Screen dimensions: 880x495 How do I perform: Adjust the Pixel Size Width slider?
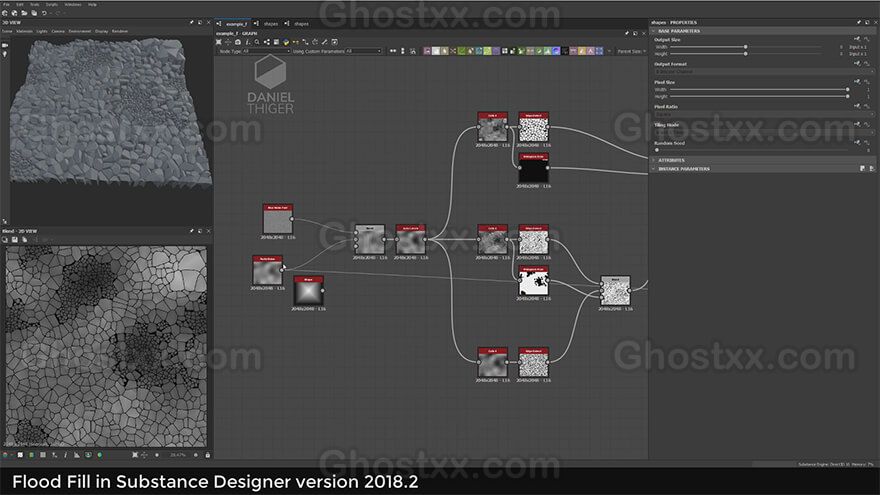(759, 89)
